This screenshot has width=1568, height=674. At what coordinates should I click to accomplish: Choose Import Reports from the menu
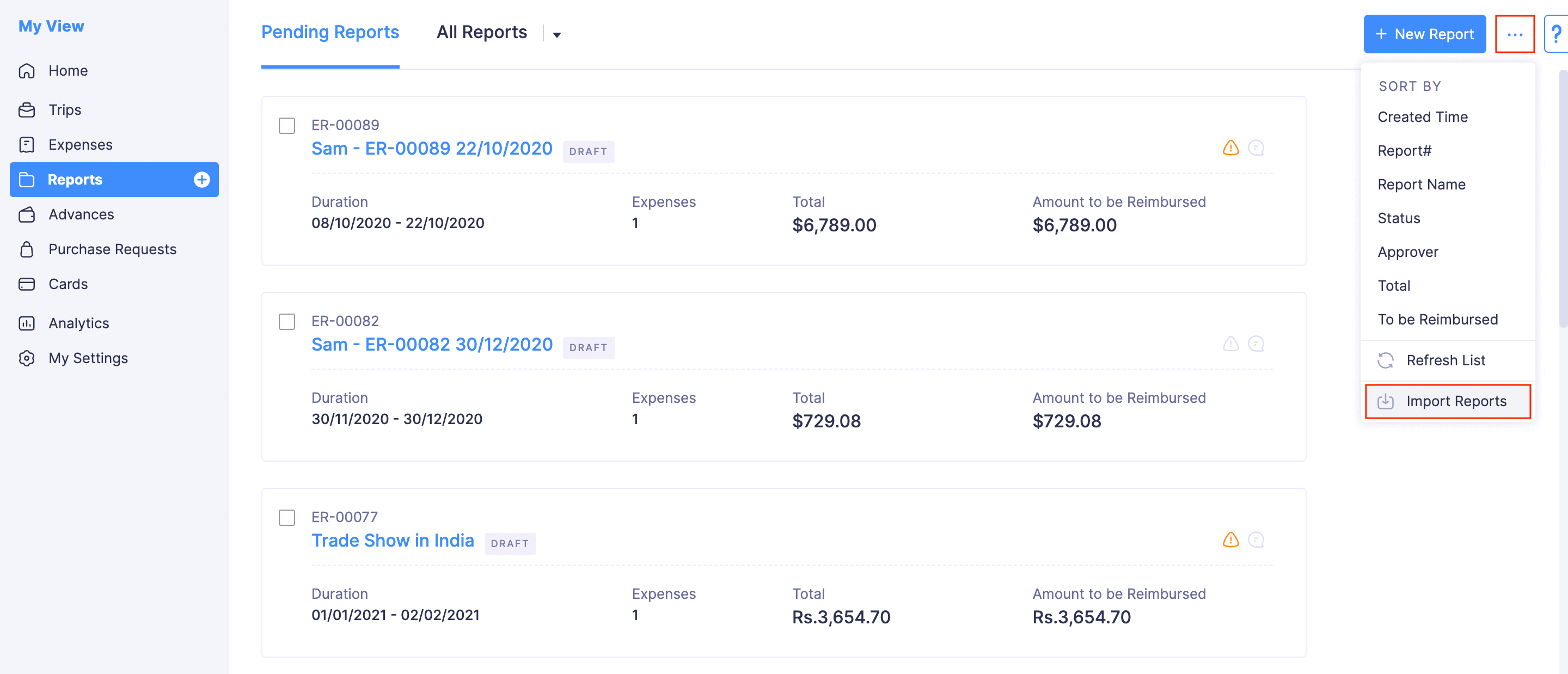tap(1456, 401)
